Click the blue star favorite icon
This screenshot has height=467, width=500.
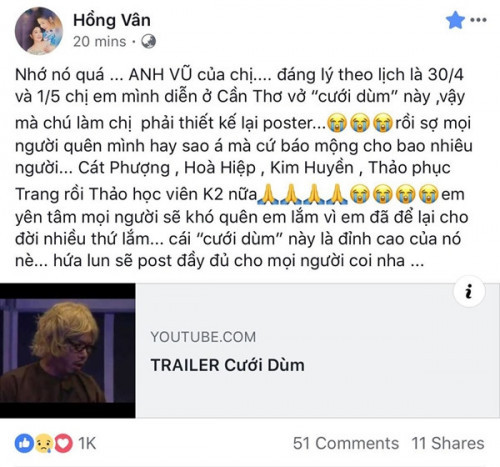(455, 20)
